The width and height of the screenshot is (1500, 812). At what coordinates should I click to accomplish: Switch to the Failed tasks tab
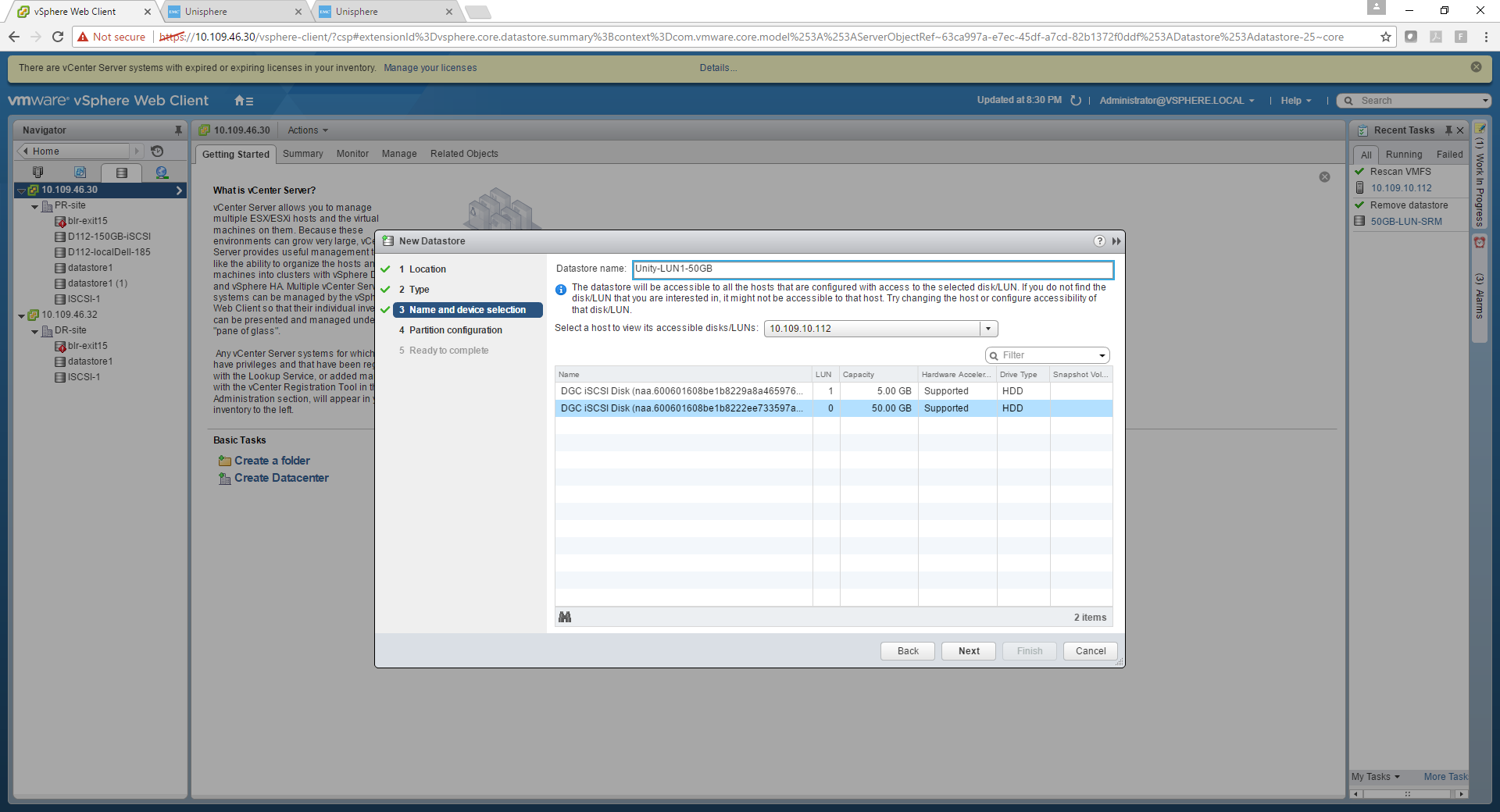pyautogui.click(x=1449, y=155)
